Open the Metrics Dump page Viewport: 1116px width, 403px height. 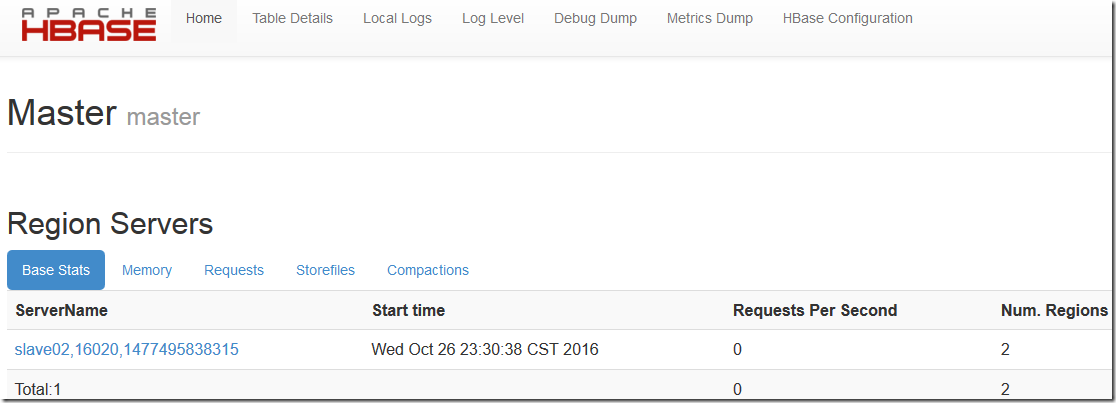710,19
